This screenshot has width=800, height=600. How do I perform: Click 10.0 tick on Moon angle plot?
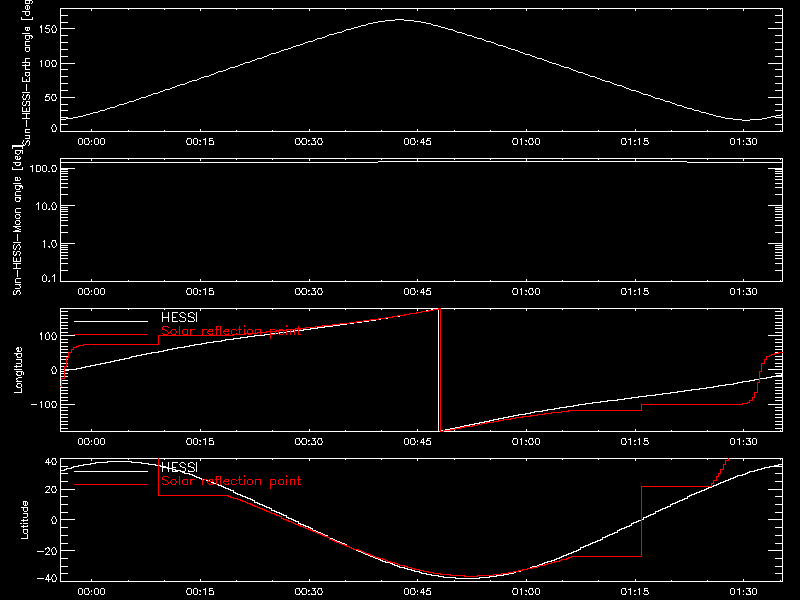coord(46,206)
